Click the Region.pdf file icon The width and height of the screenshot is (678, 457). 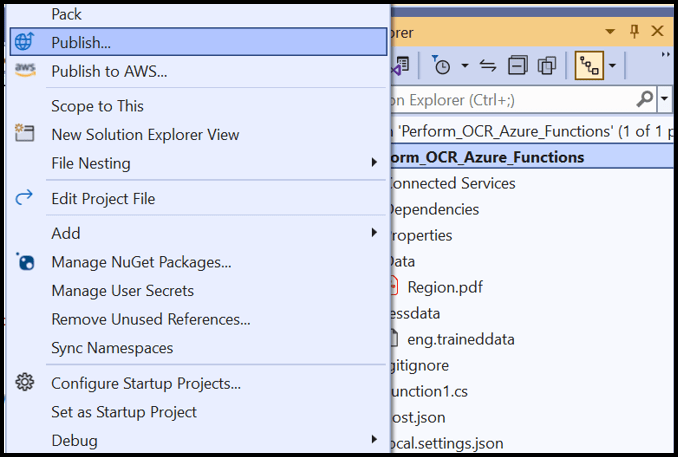[394, 287]
